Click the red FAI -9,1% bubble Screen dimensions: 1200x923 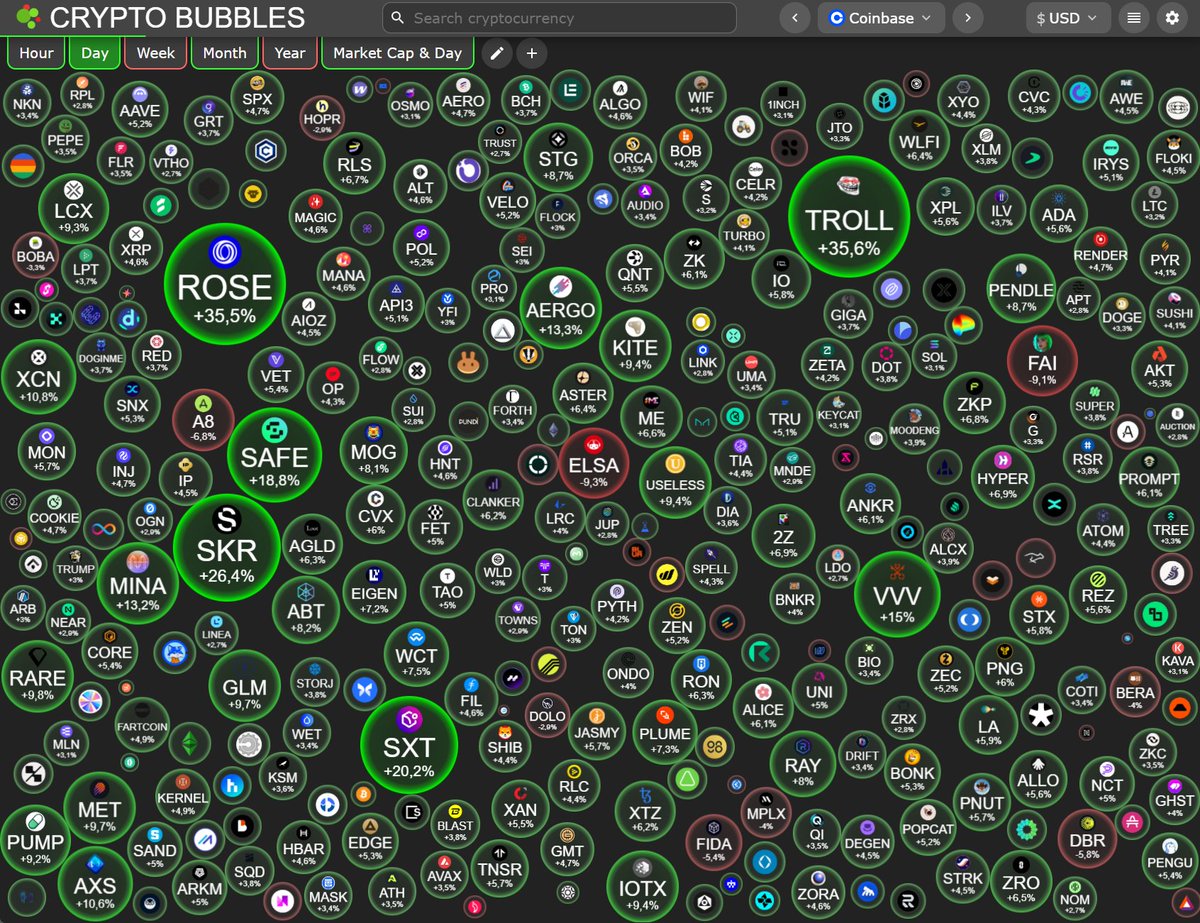click(1042, 361)
